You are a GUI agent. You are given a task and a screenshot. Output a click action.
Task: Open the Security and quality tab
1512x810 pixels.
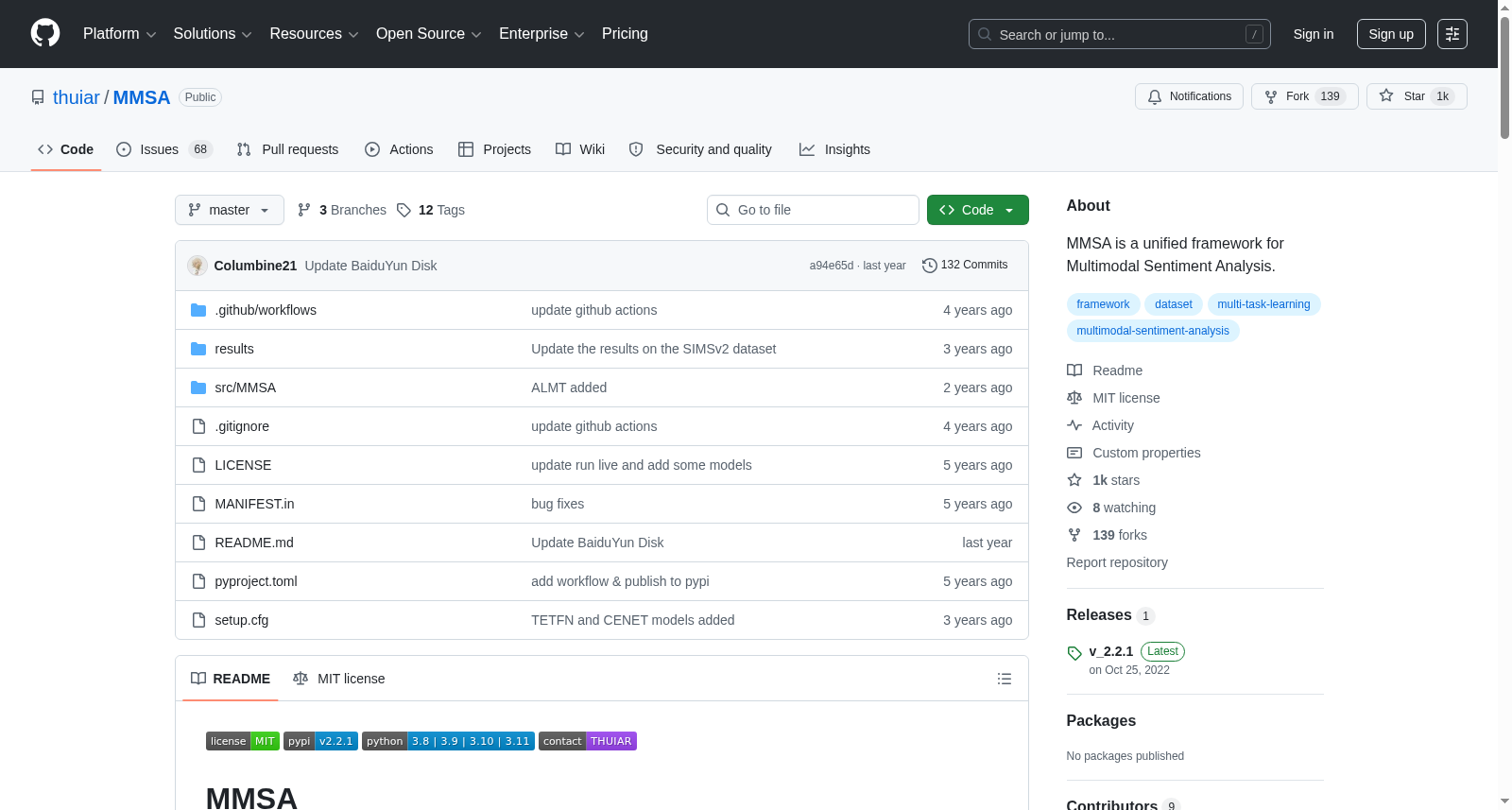(700, 149)
